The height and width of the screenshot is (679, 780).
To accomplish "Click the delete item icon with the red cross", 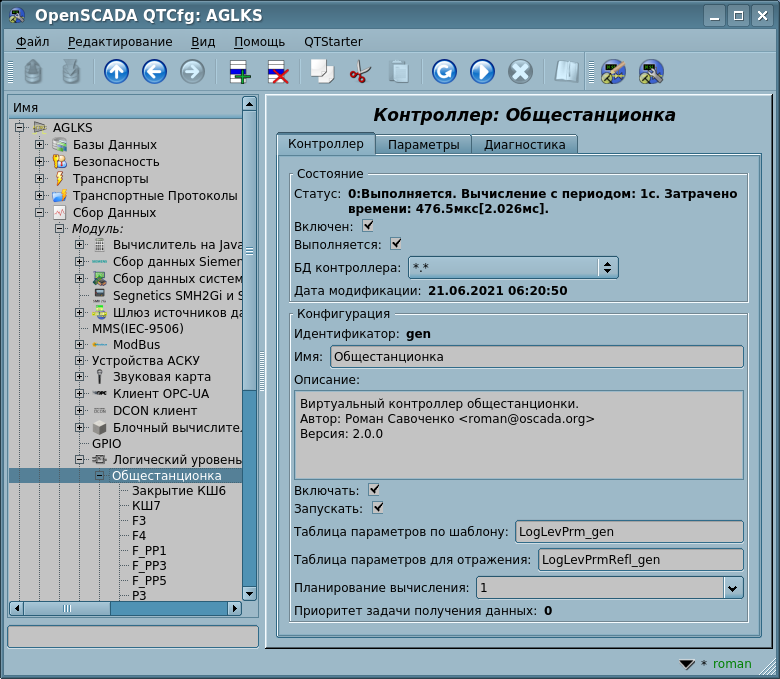I will pos(278,72).
